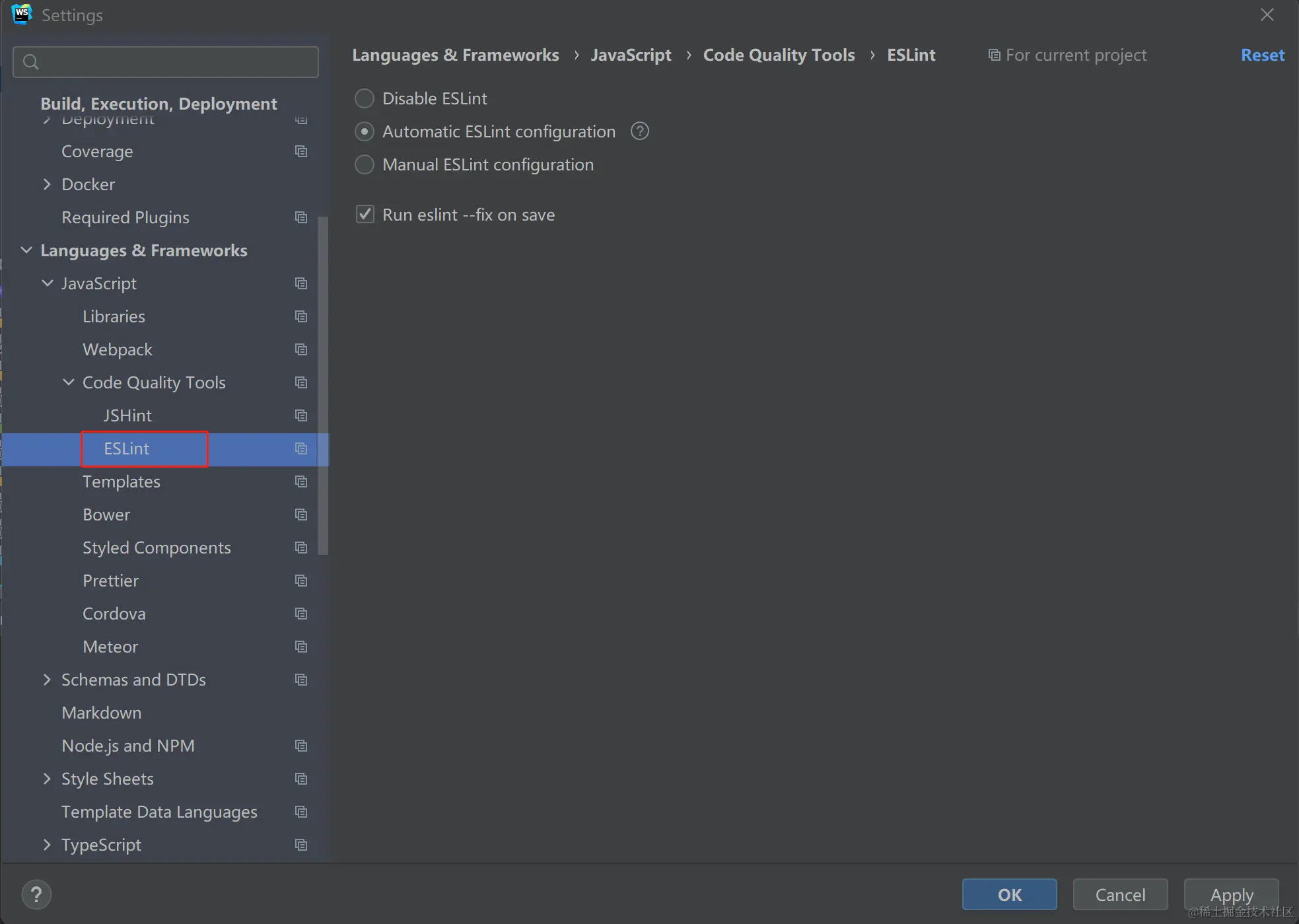This screenshot has width=1299, height=924.
Task: Click the help icon beside Automatic ESLint configuration
Action: click(639, 131)
